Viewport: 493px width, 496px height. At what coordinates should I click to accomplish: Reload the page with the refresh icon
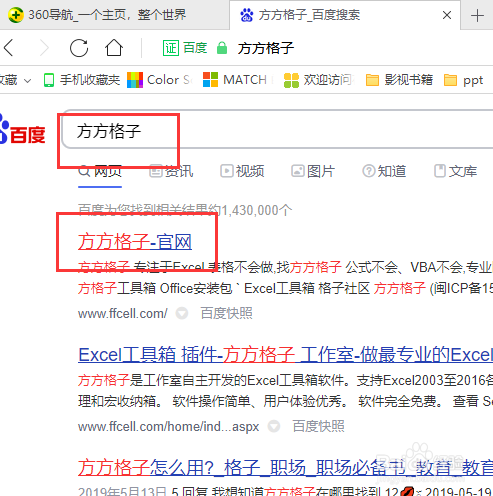(79, 48)
